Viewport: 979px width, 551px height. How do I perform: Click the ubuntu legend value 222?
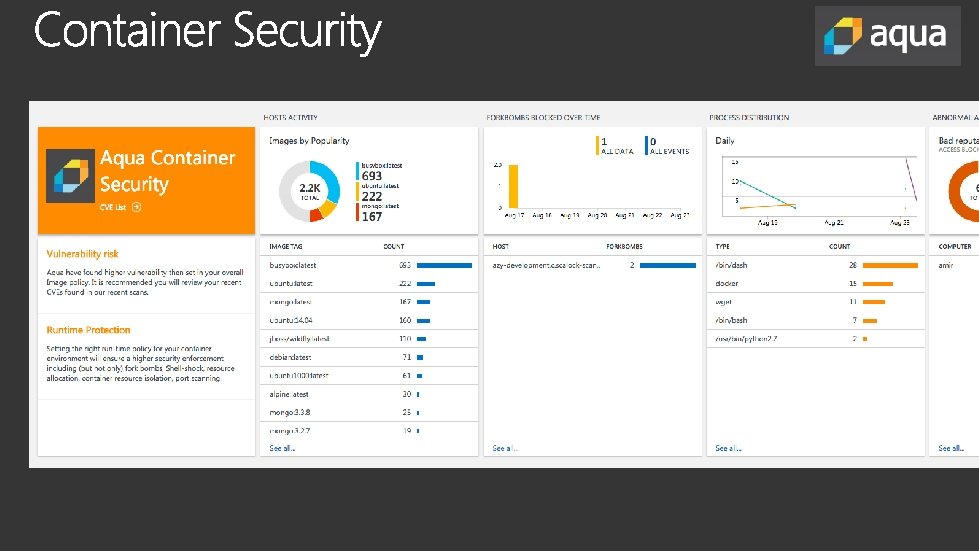click(371, 196)
